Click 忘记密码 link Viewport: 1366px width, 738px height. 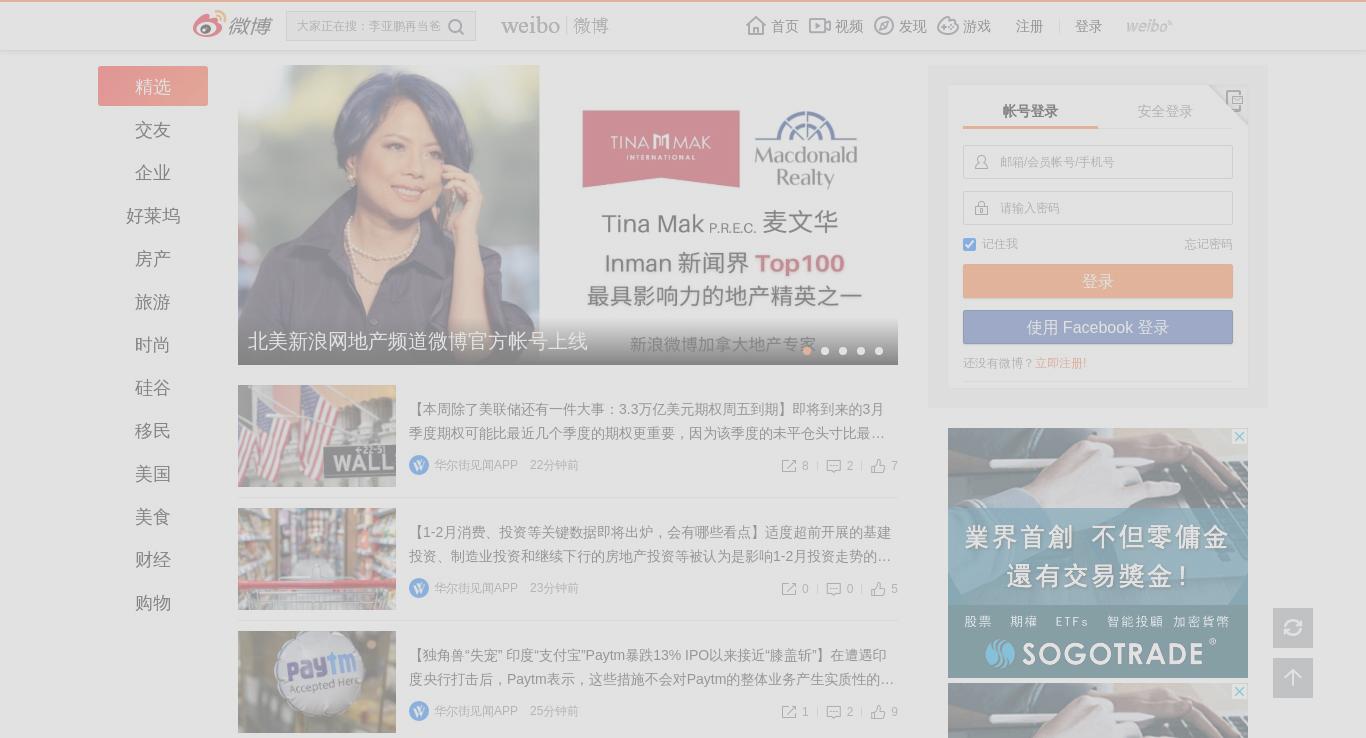(1208, 244)
